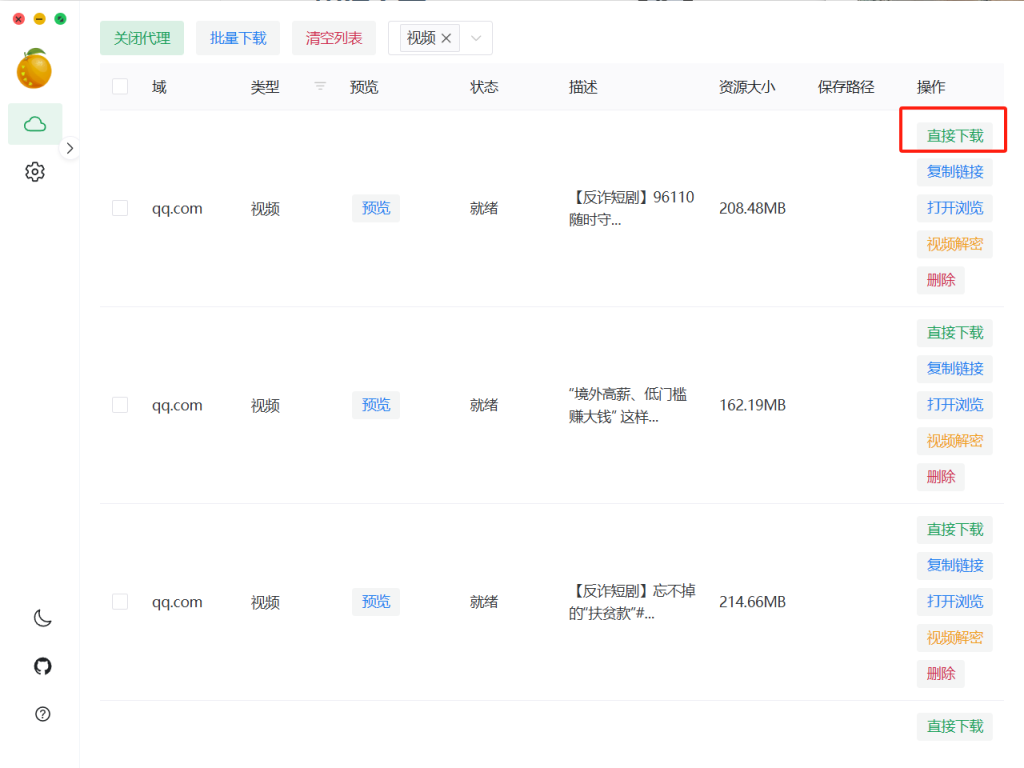Viewport: 1024px width, 768px height.
Task: Delete the 214.66MB video row
Action: [x=940, y=673]
